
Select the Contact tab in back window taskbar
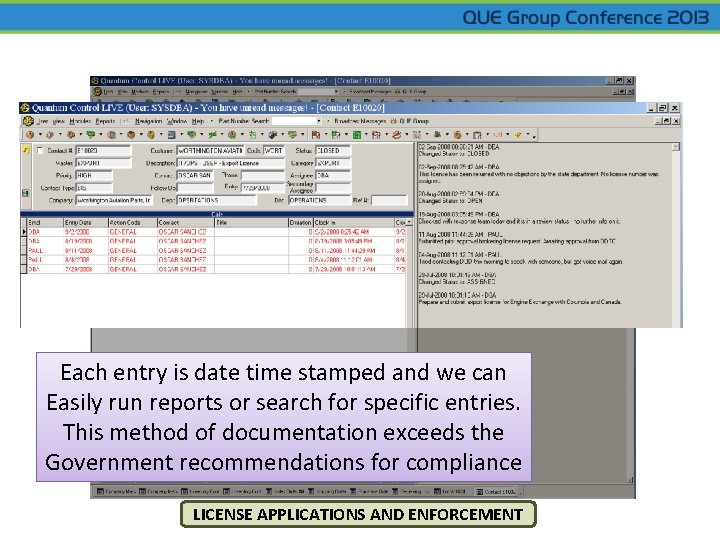496,492
